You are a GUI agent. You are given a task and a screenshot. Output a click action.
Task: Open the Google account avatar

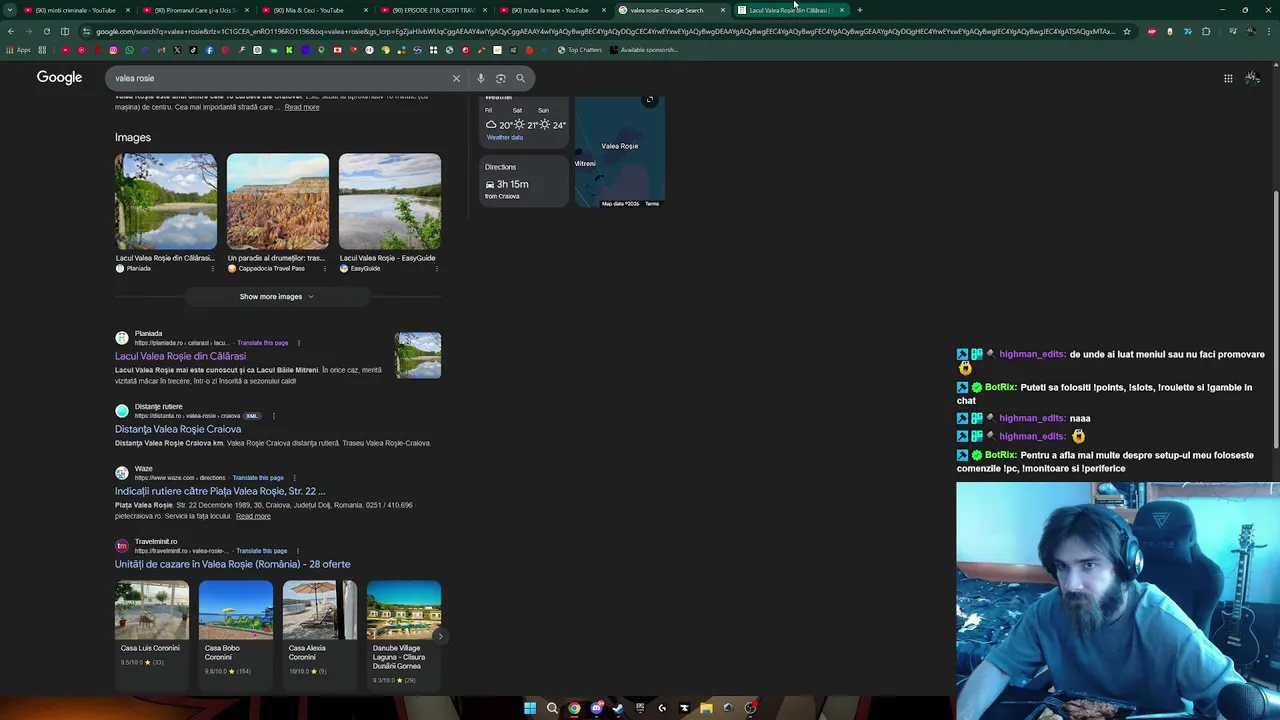1252,78
